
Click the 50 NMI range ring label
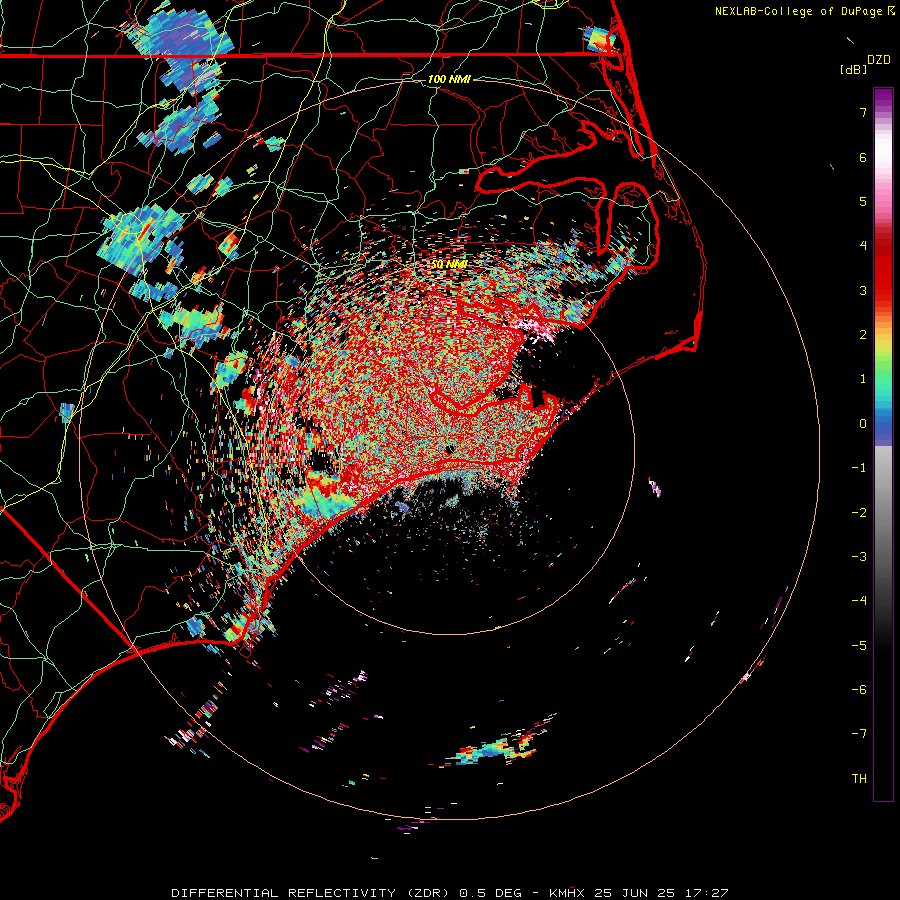[x=449, y=264]
